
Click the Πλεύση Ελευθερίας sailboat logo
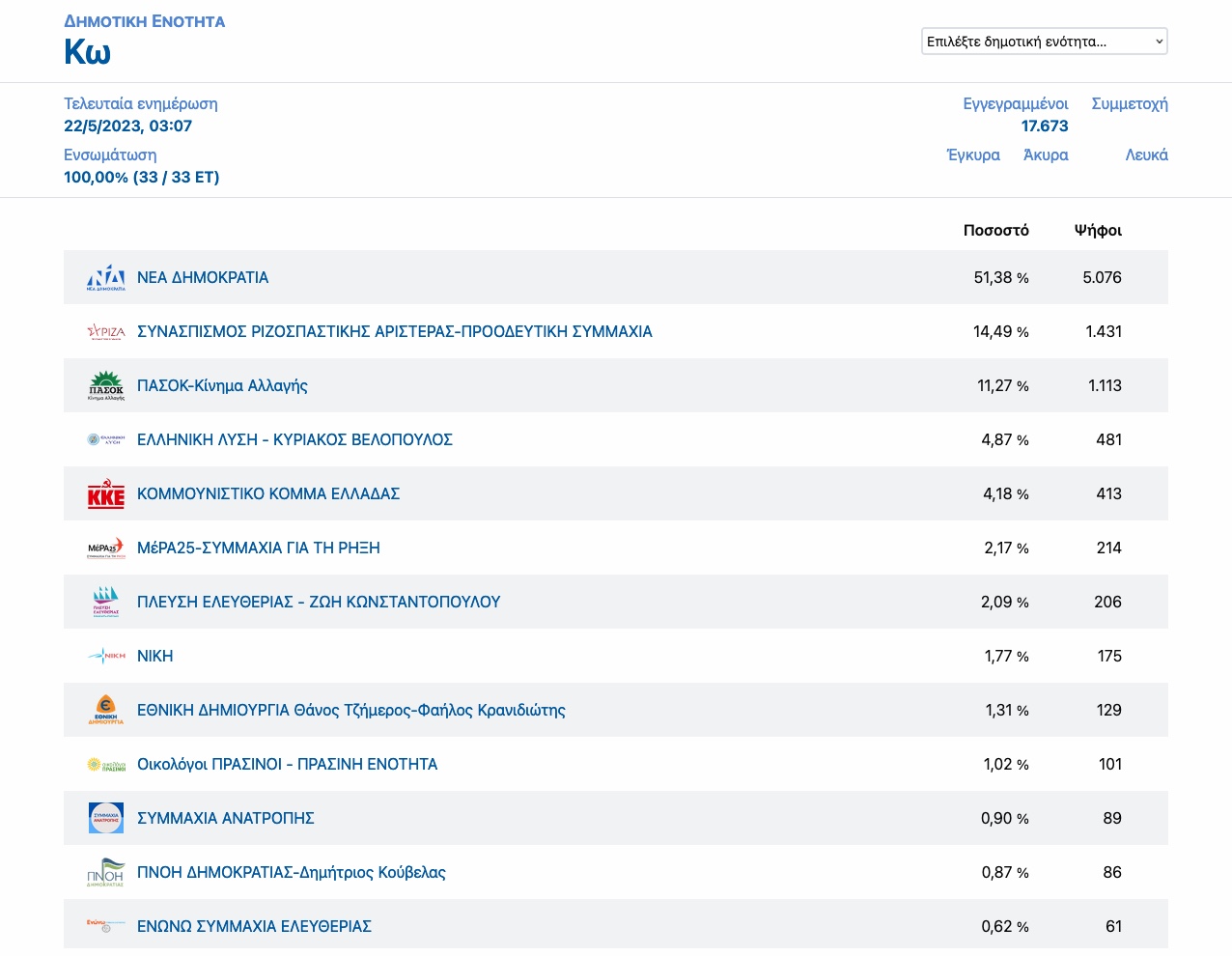coord(106,602)
